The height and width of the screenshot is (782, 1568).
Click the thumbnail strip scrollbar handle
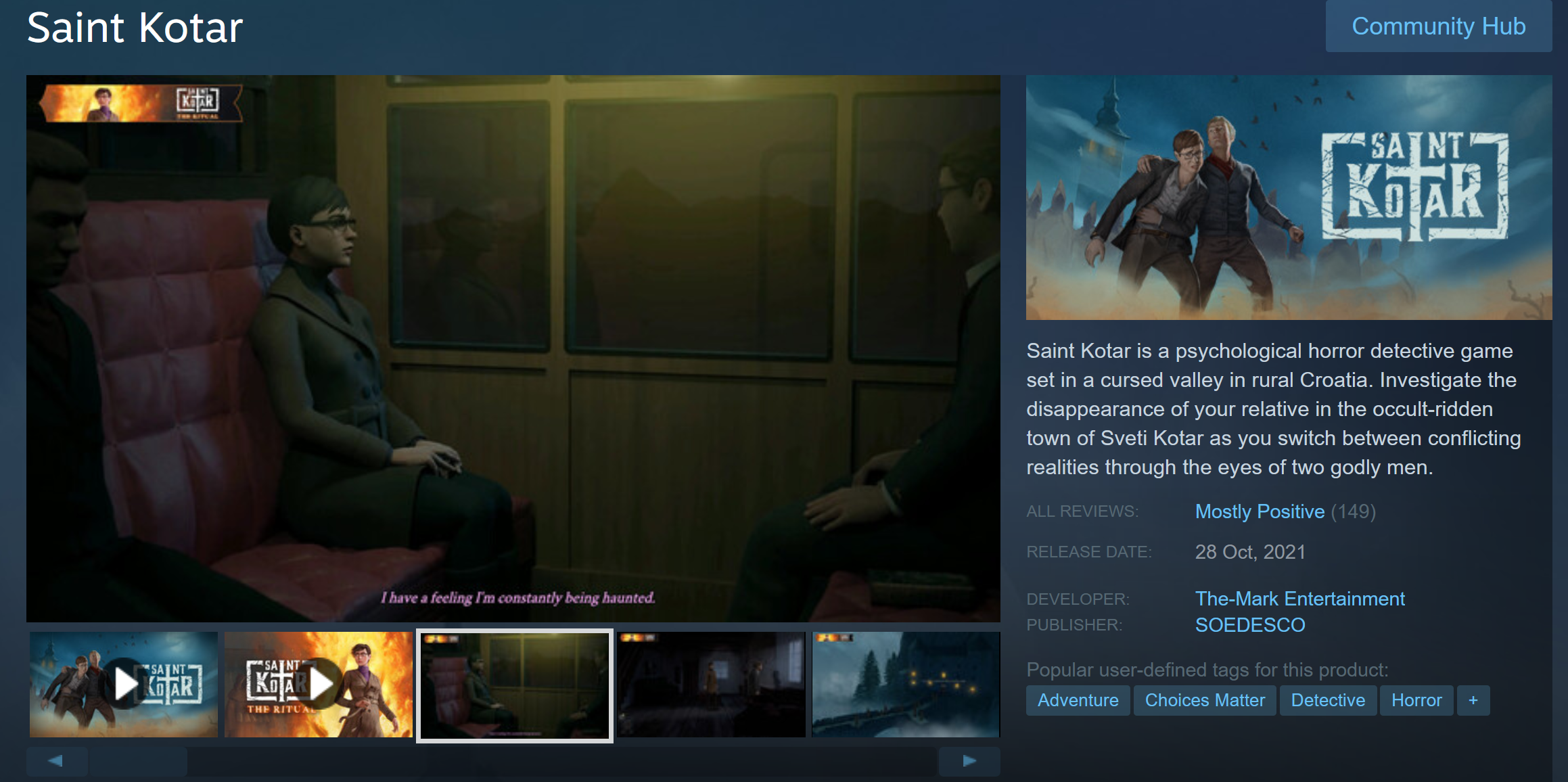click(138, 761)
